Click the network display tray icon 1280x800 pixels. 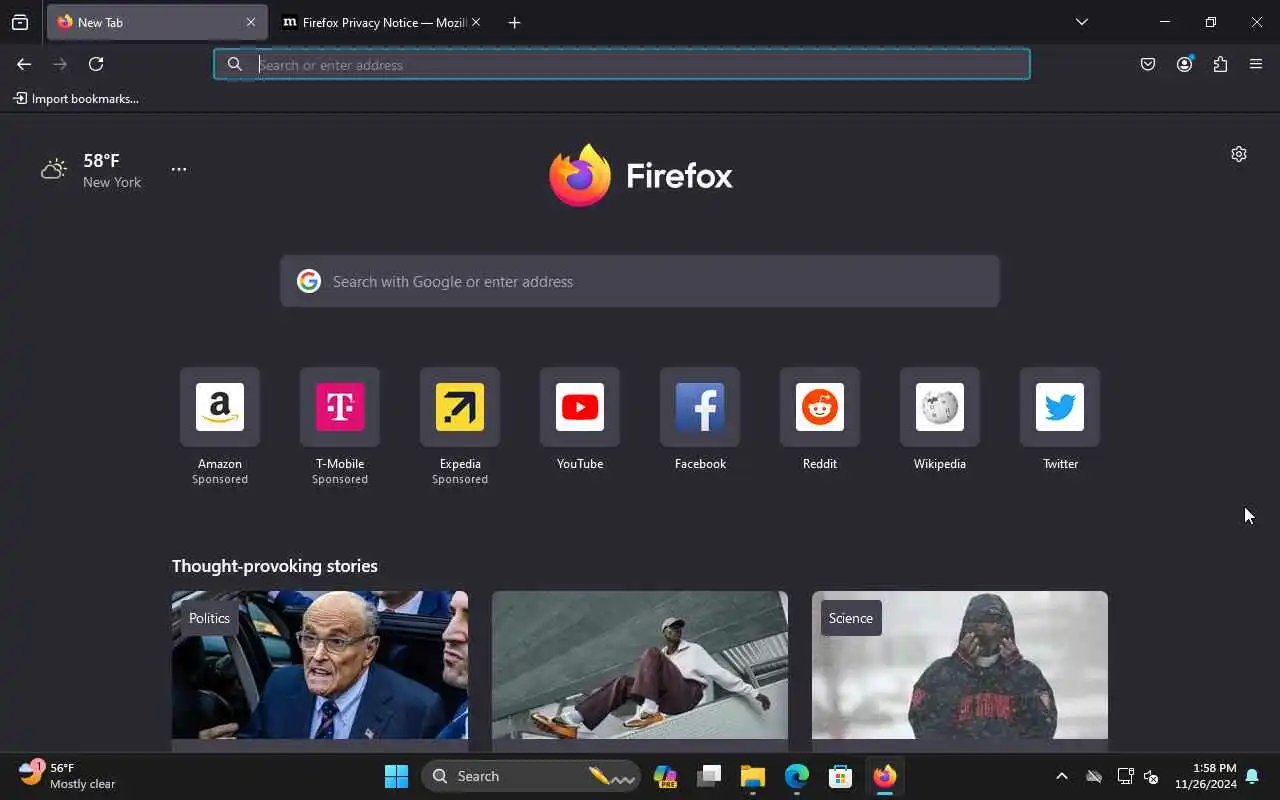click(1124, 776)
